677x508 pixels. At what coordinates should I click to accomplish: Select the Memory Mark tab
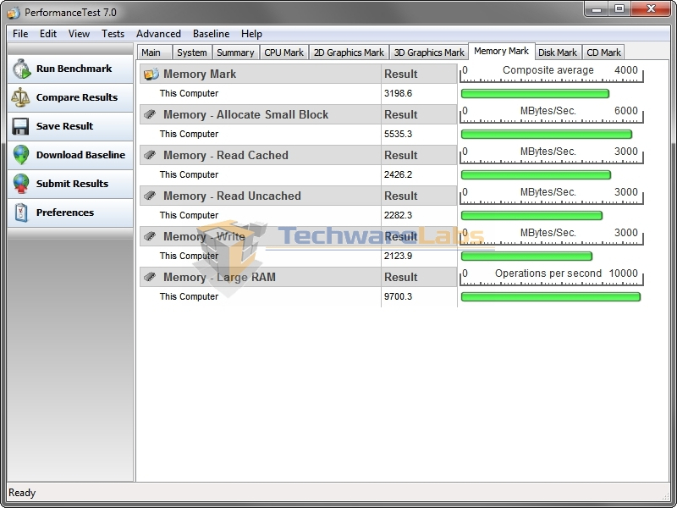[x=501, y=51]
